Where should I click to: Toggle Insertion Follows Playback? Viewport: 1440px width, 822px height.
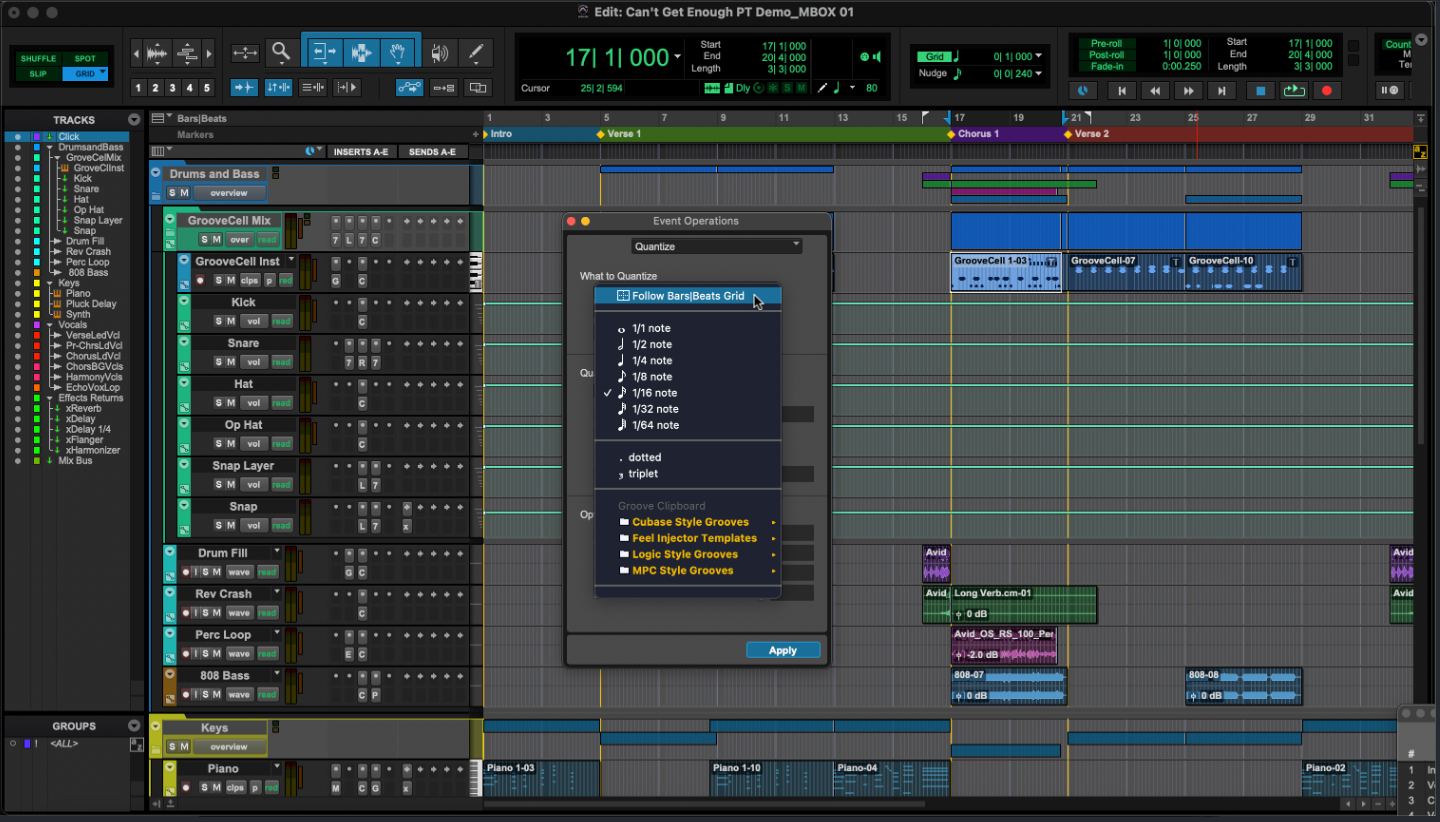click(347, 87)
